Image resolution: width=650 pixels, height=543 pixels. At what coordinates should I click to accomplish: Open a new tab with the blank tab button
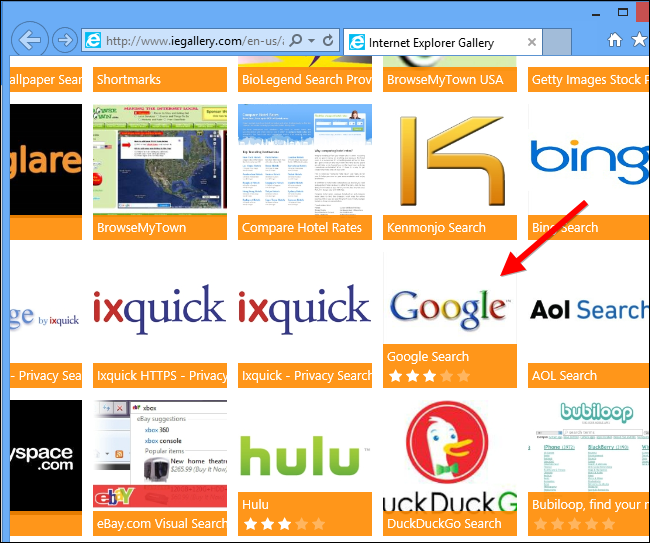557,42
